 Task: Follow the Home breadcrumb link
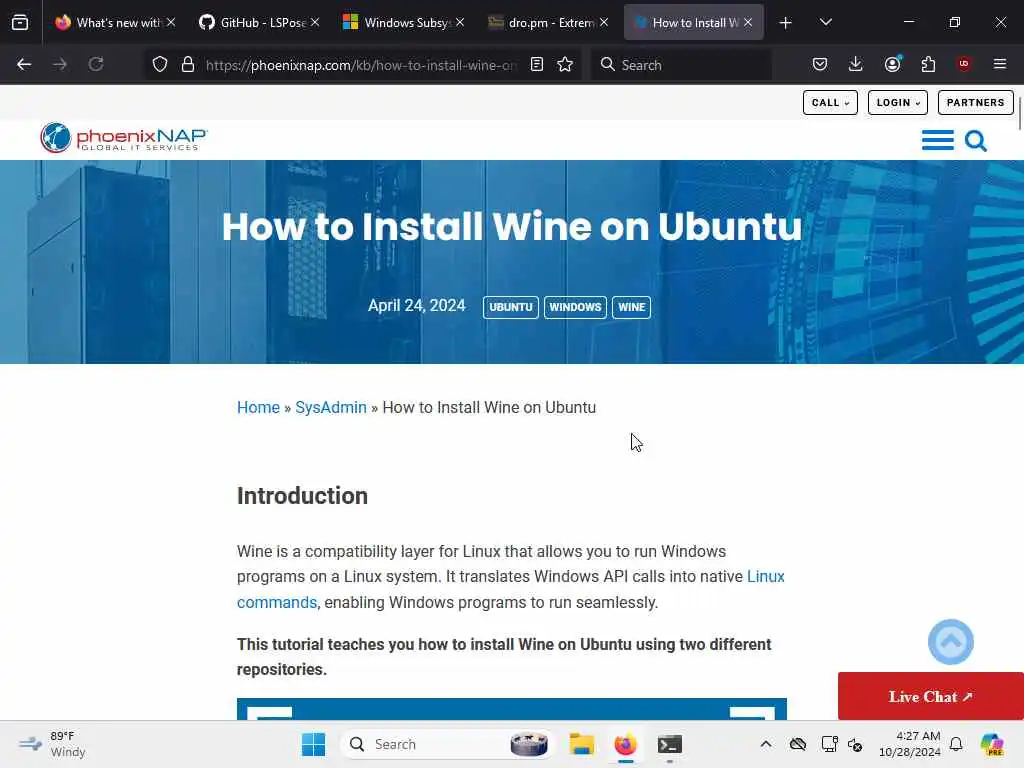point(258,408)
